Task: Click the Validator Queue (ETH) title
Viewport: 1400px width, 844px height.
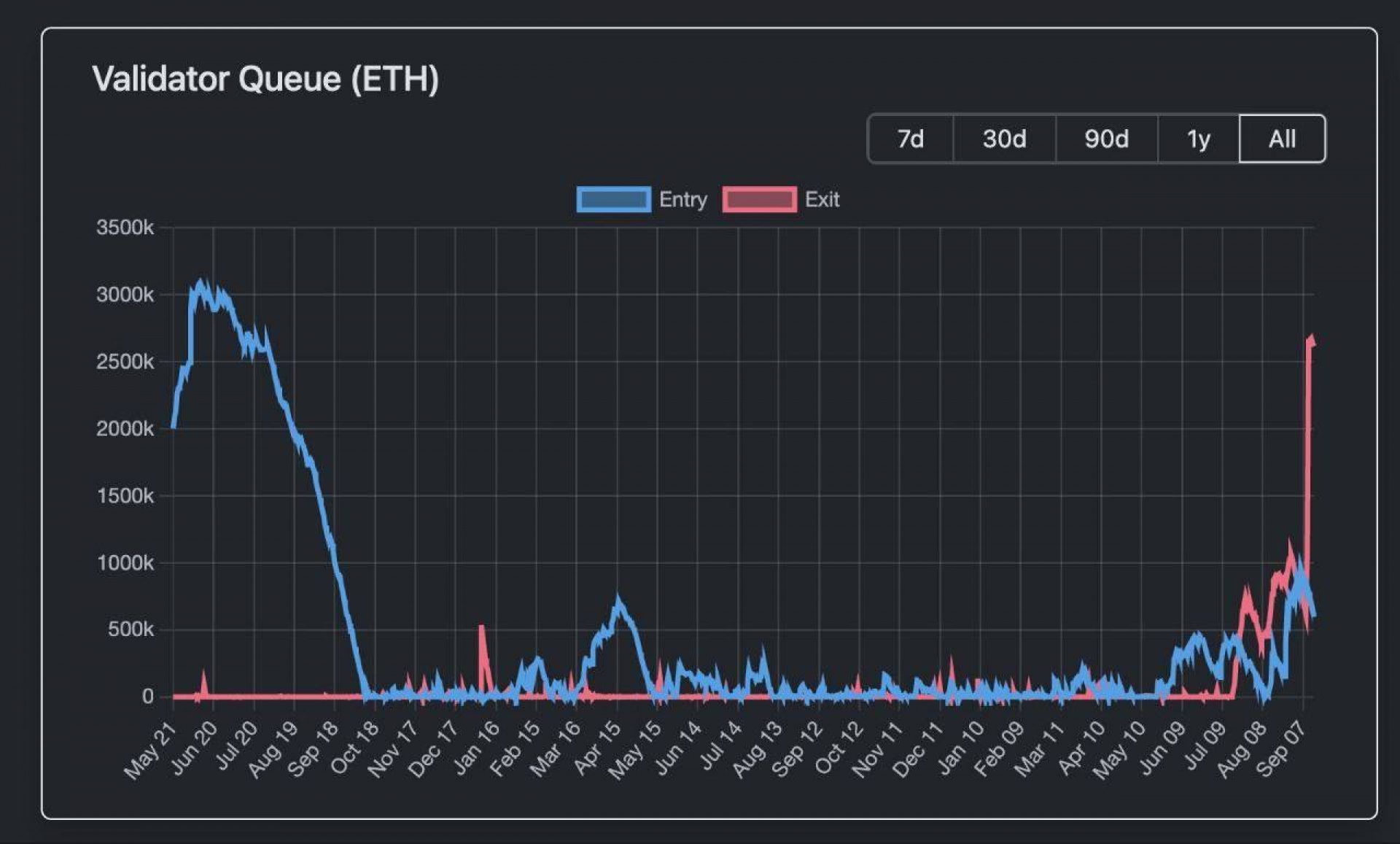Action: tap(265, 79)
